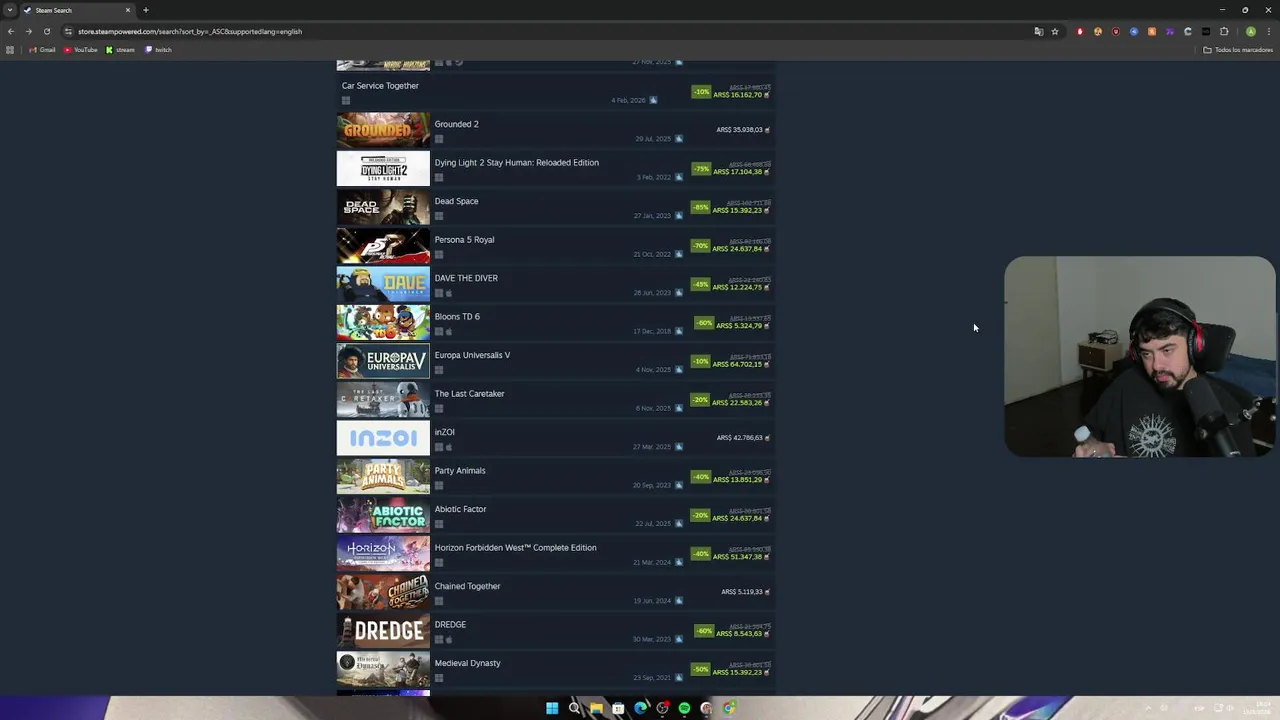
Task: Click the 17 Dec, 2018 release date
Action: pos(652,332)
